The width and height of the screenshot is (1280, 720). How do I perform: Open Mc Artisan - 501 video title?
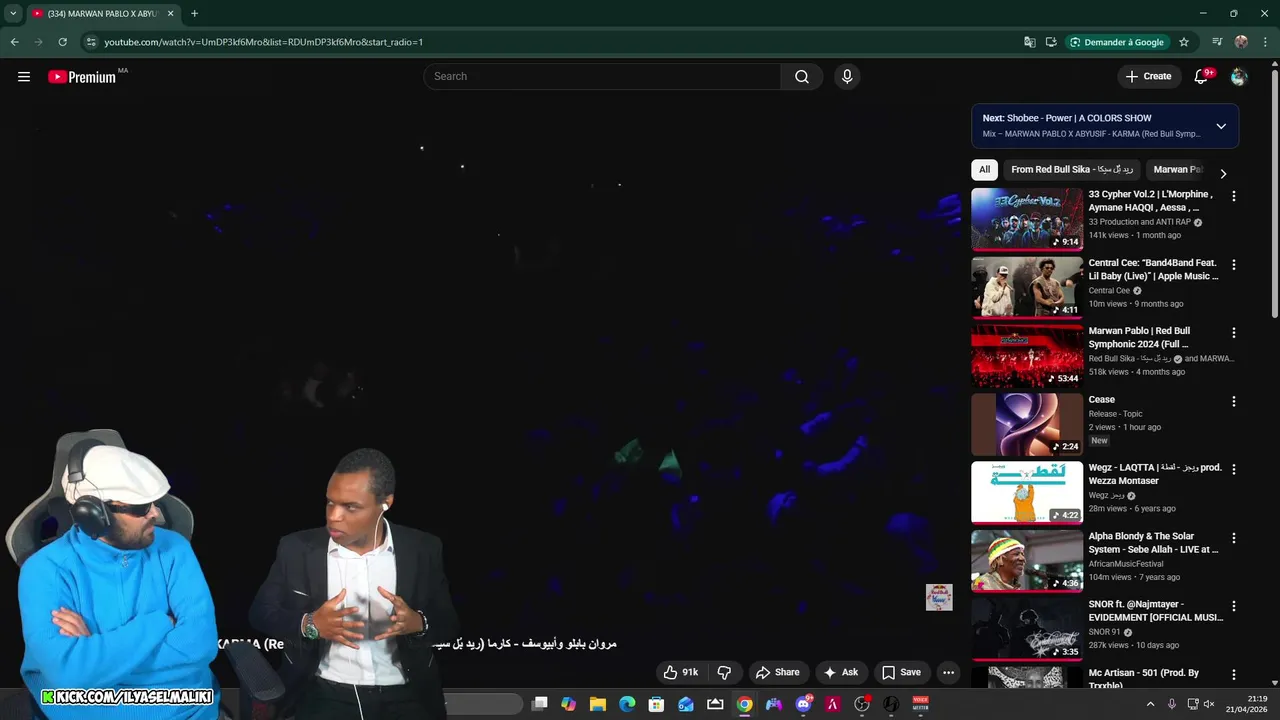click(1144, 679)
